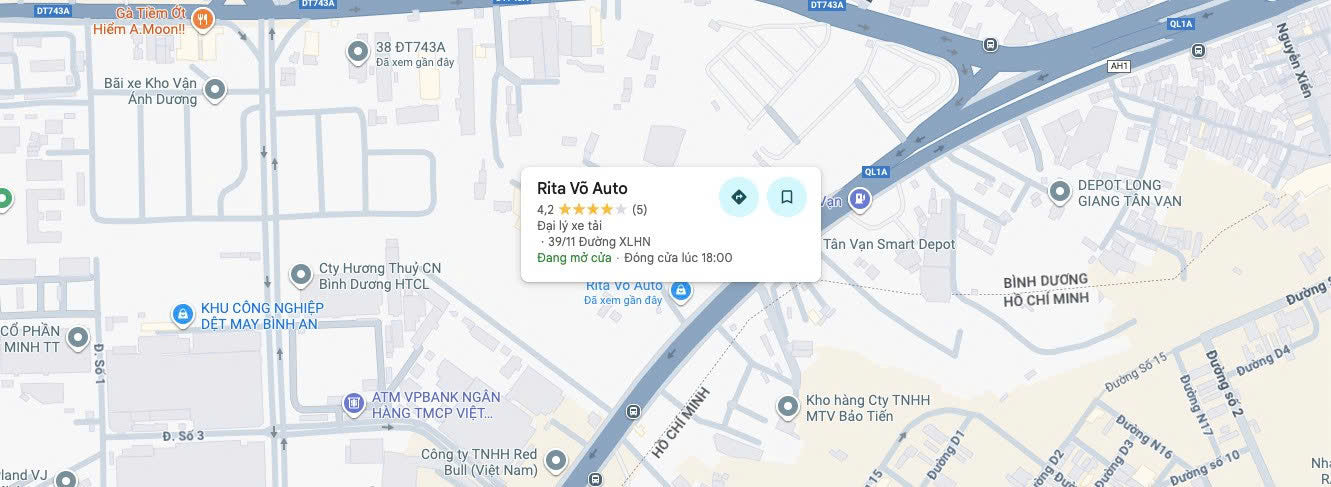The width and height of the screenshot is (1331, 487).
Task: Open the ATM VPBank marker icon
Action: point(353,404)
